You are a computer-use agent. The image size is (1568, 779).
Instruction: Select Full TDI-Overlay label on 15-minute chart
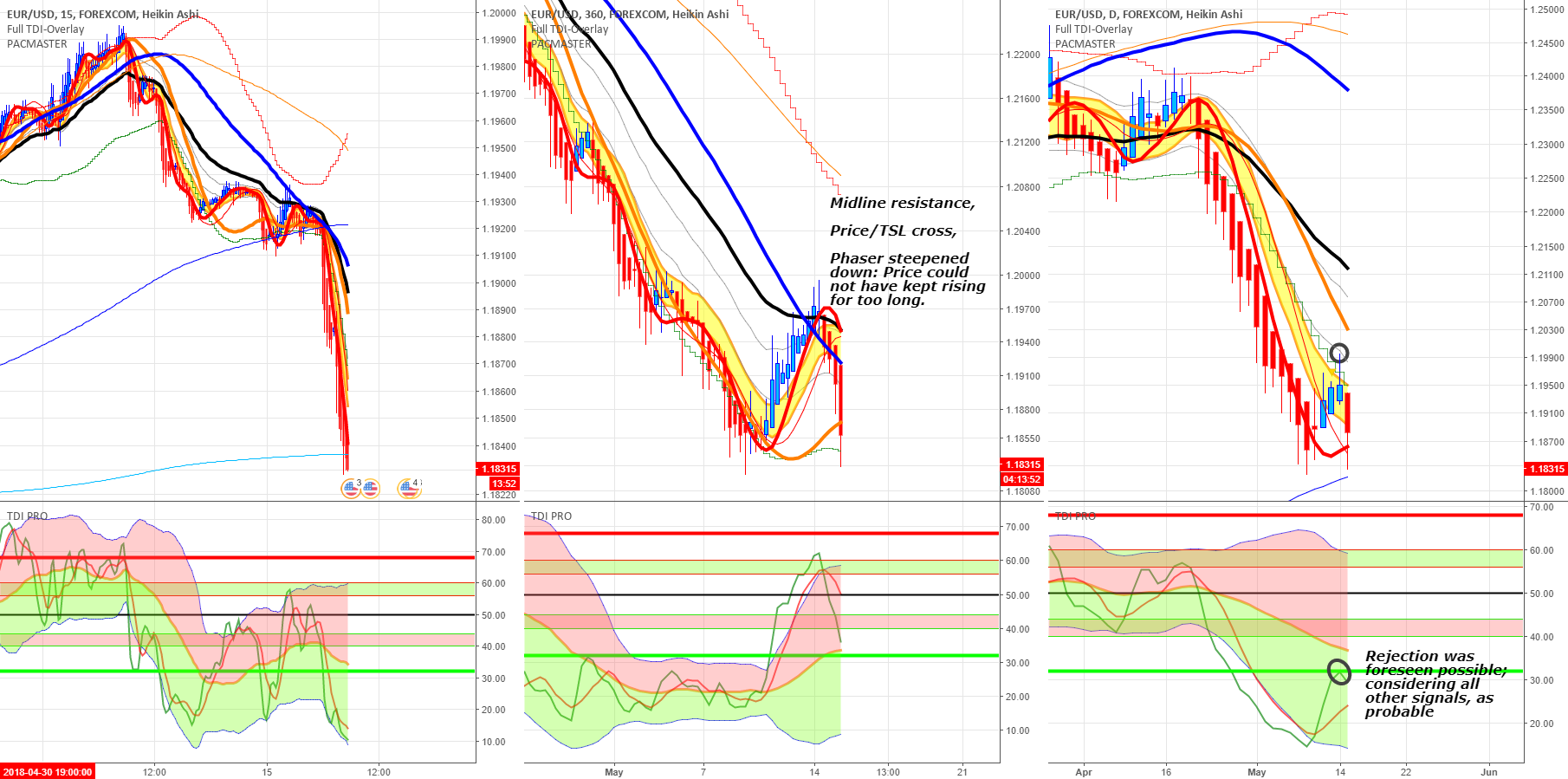pos(46,29)
